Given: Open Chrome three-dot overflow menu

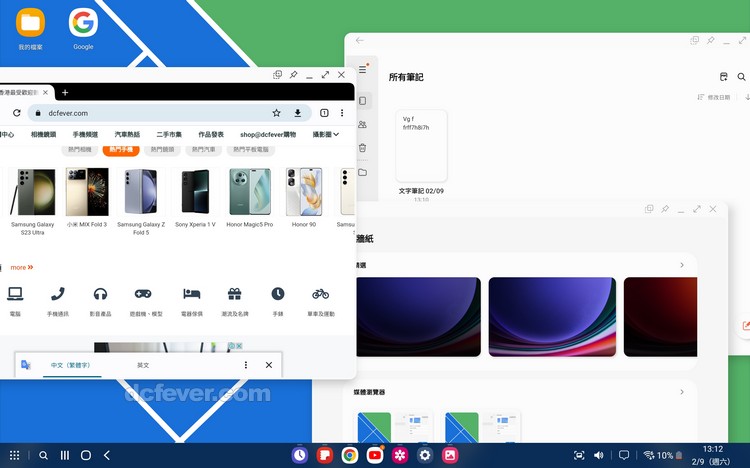Looking at the screenshot, I should pyautogui.click(x=342, y=113).
